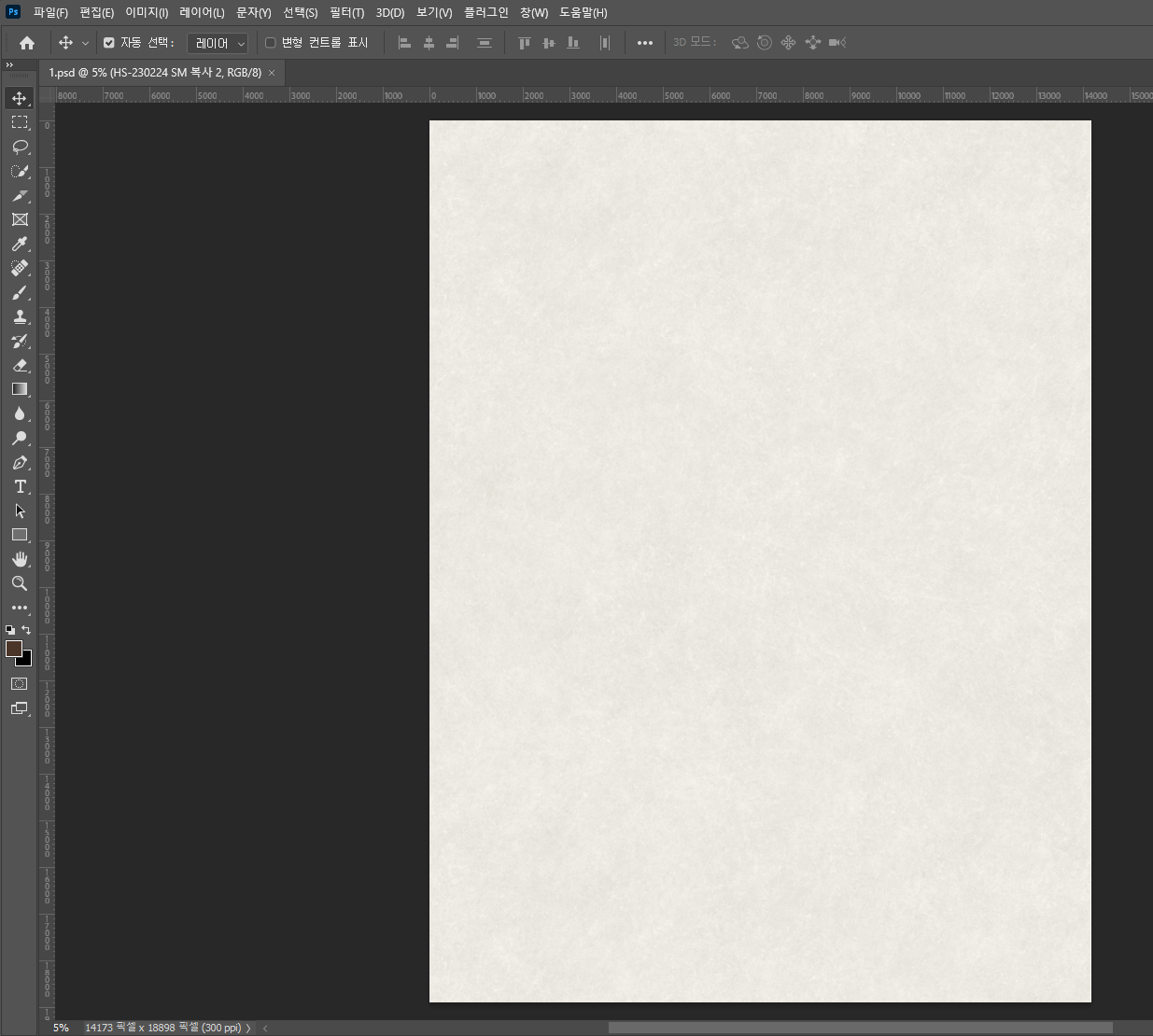
Task: Select the Blur tool
Action: click(x=20, y=413)
